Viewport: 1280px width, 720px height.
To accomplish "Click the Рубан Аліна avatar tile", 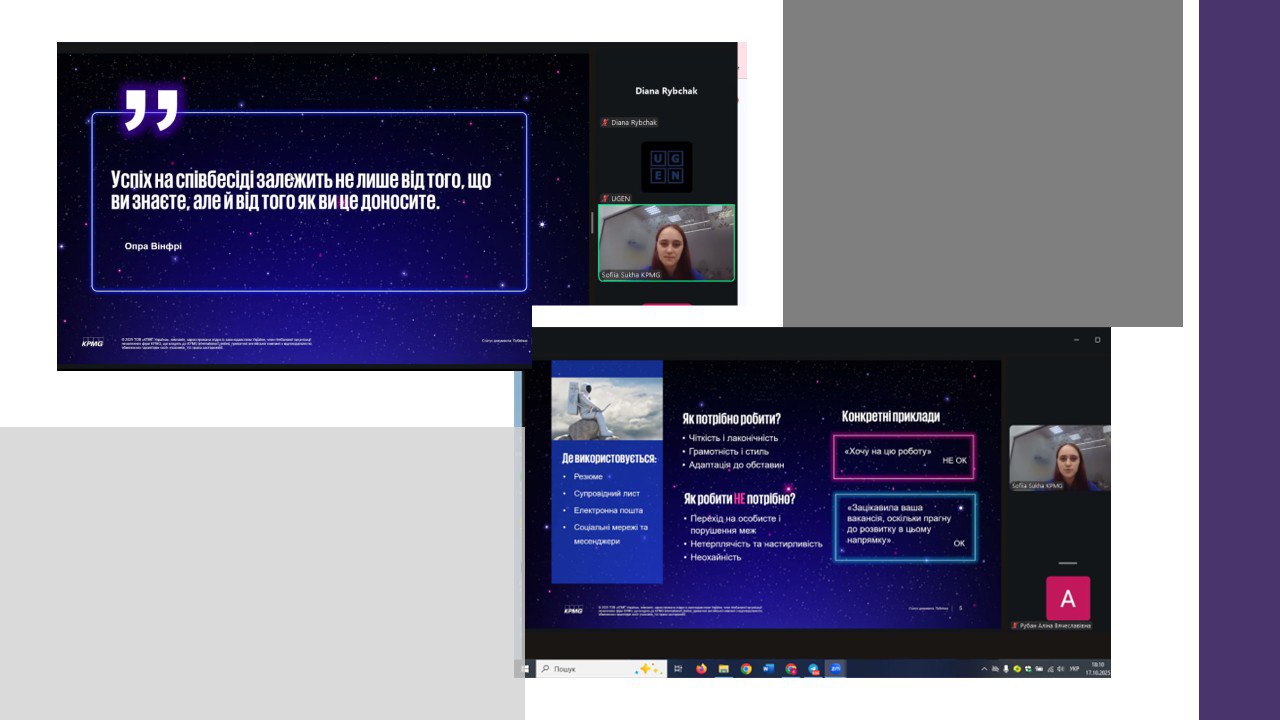I will [1067, 598].
